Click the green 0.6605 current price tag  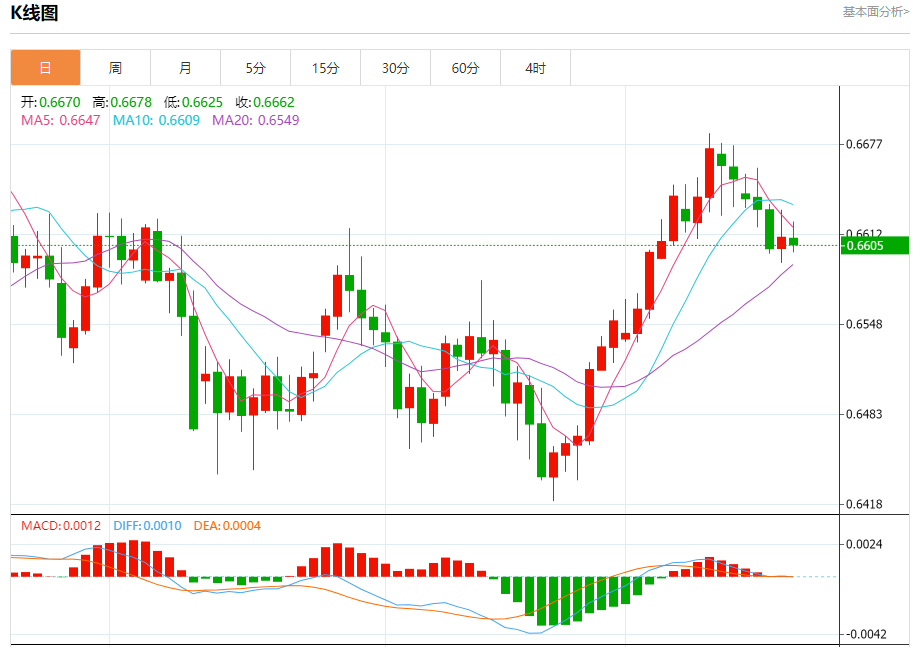point(875,246)
